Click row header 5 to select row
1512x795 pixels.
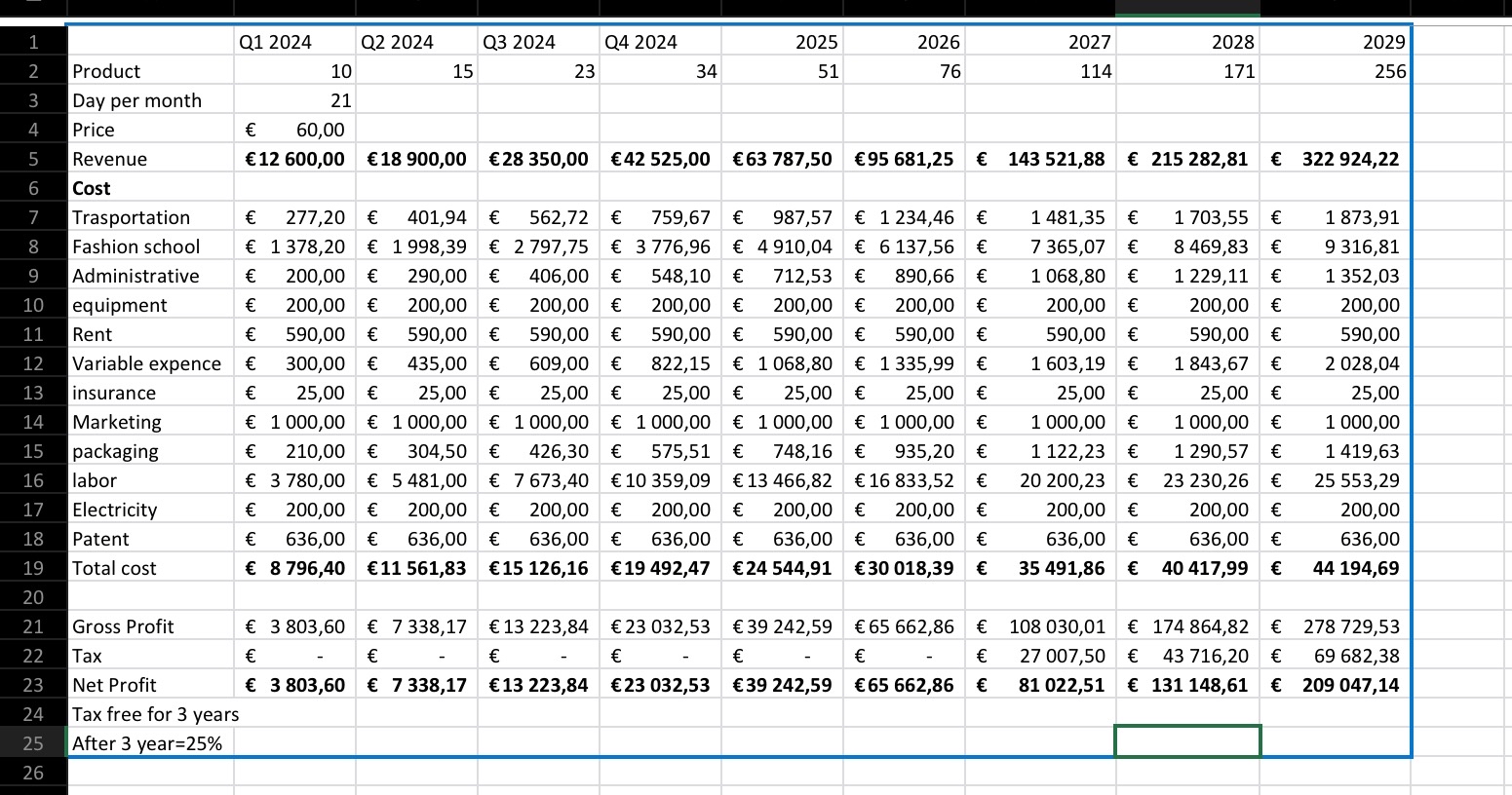[32, 158]
